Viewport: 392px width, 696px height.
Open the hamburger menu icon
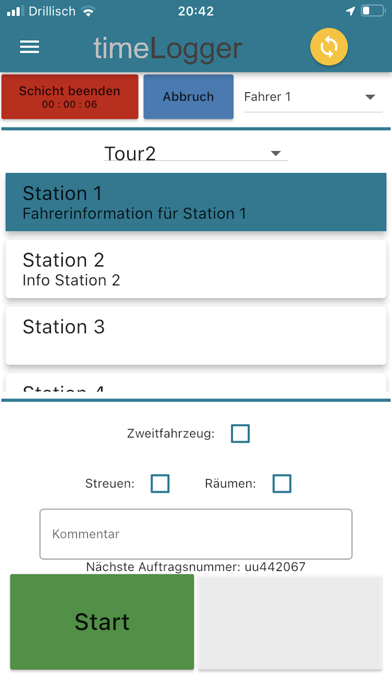(29, 47)
